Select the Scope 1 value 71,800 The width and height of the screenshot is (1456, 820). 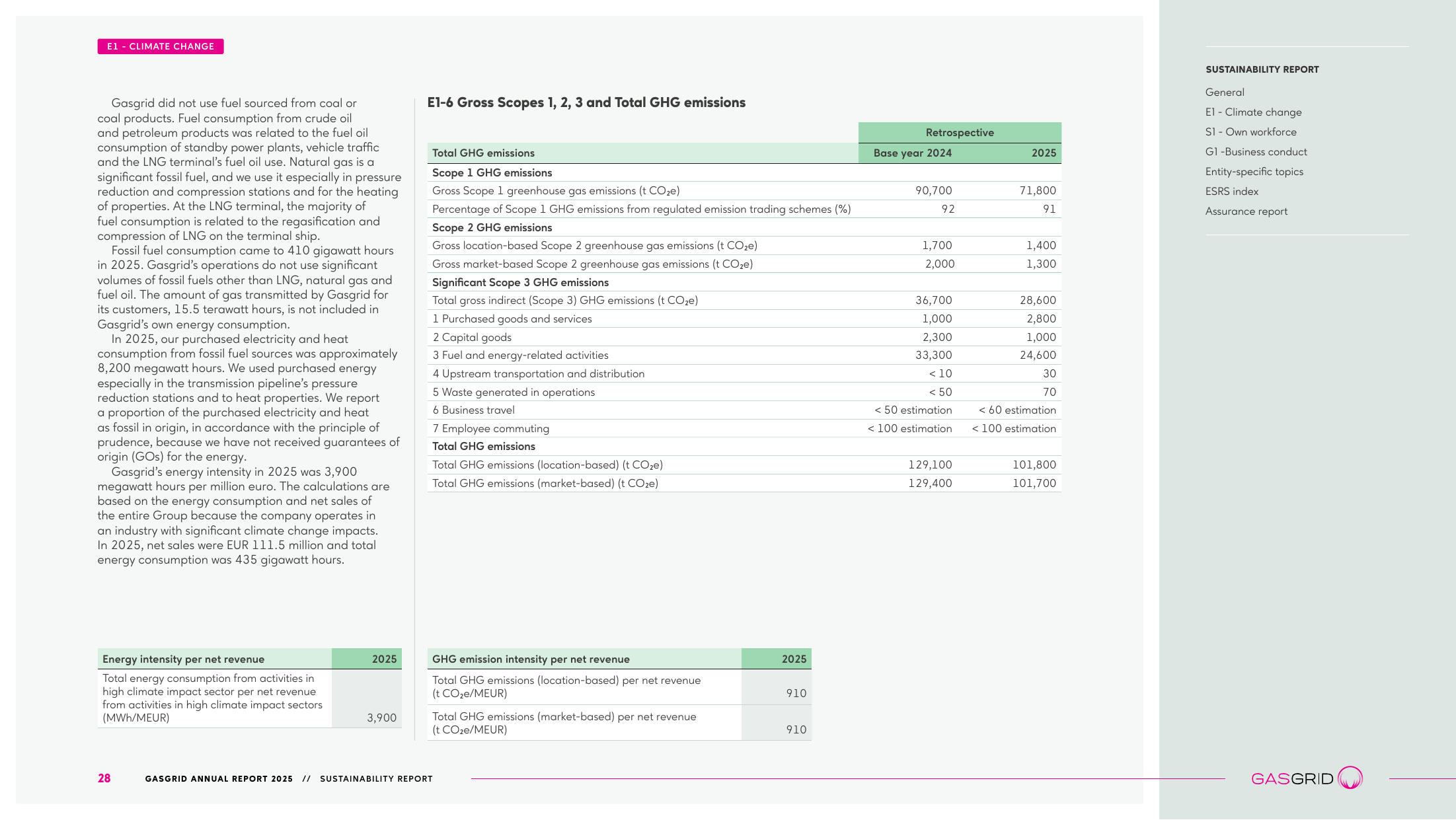pos(1038,190)
